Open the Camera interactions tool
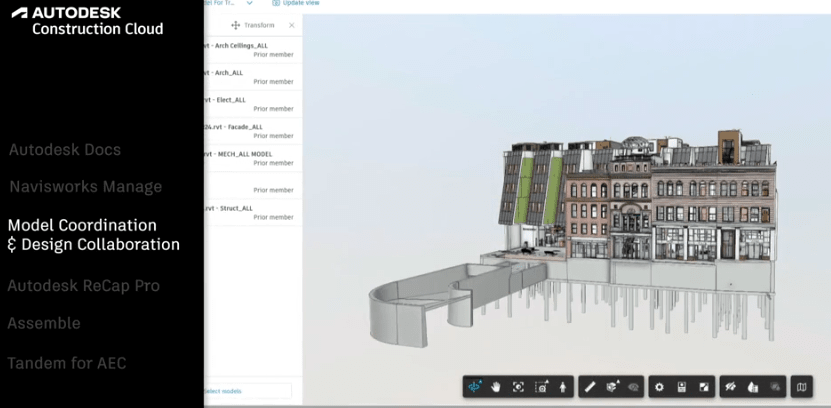 tap(541, 387)
